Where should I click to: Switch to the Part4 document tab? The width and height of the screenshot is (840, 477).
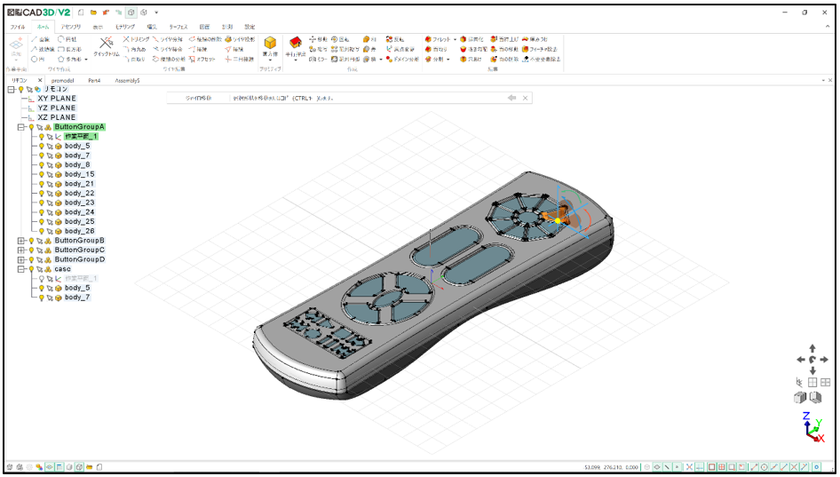point(94,80)
